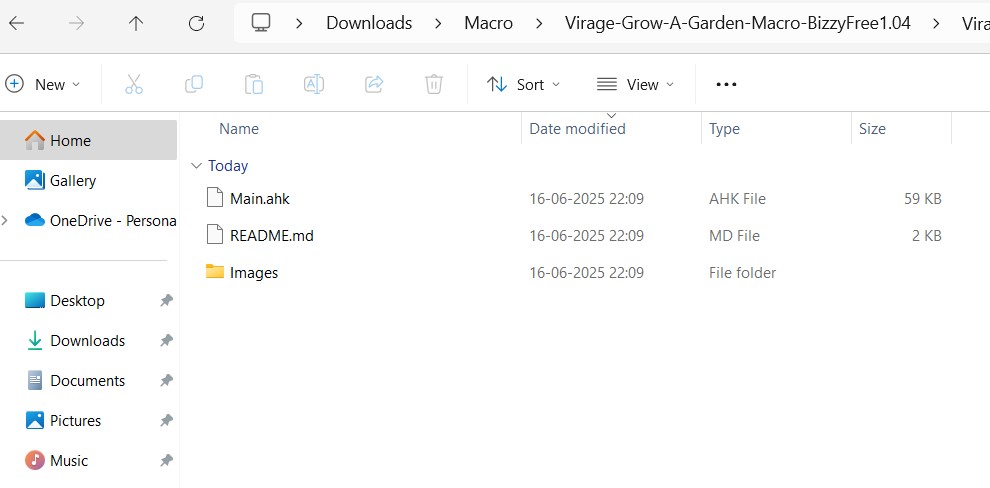Open the View layout dropdown
The image size is (990, 488).
tap(635, 84)
